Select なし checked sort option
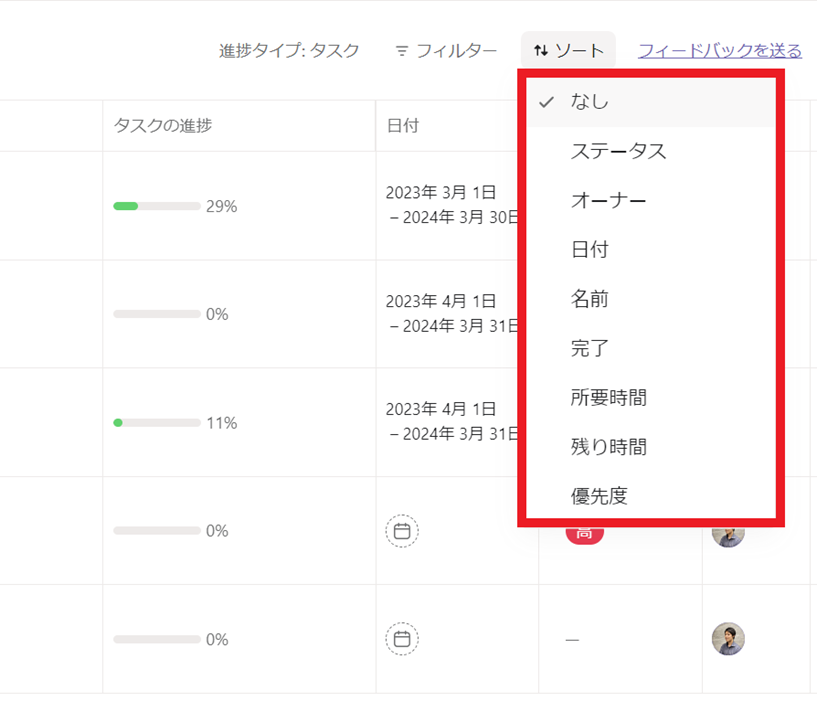 tap(590, 101)
